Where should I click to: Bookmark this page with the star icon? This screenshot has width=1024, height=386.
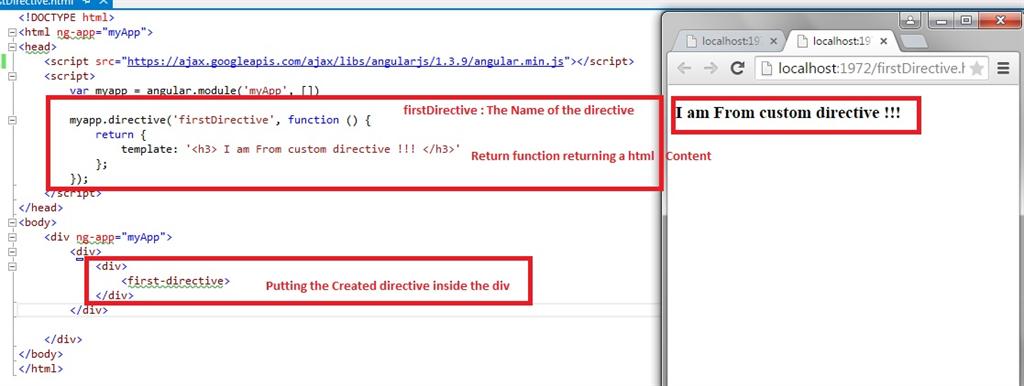[976, 69]
